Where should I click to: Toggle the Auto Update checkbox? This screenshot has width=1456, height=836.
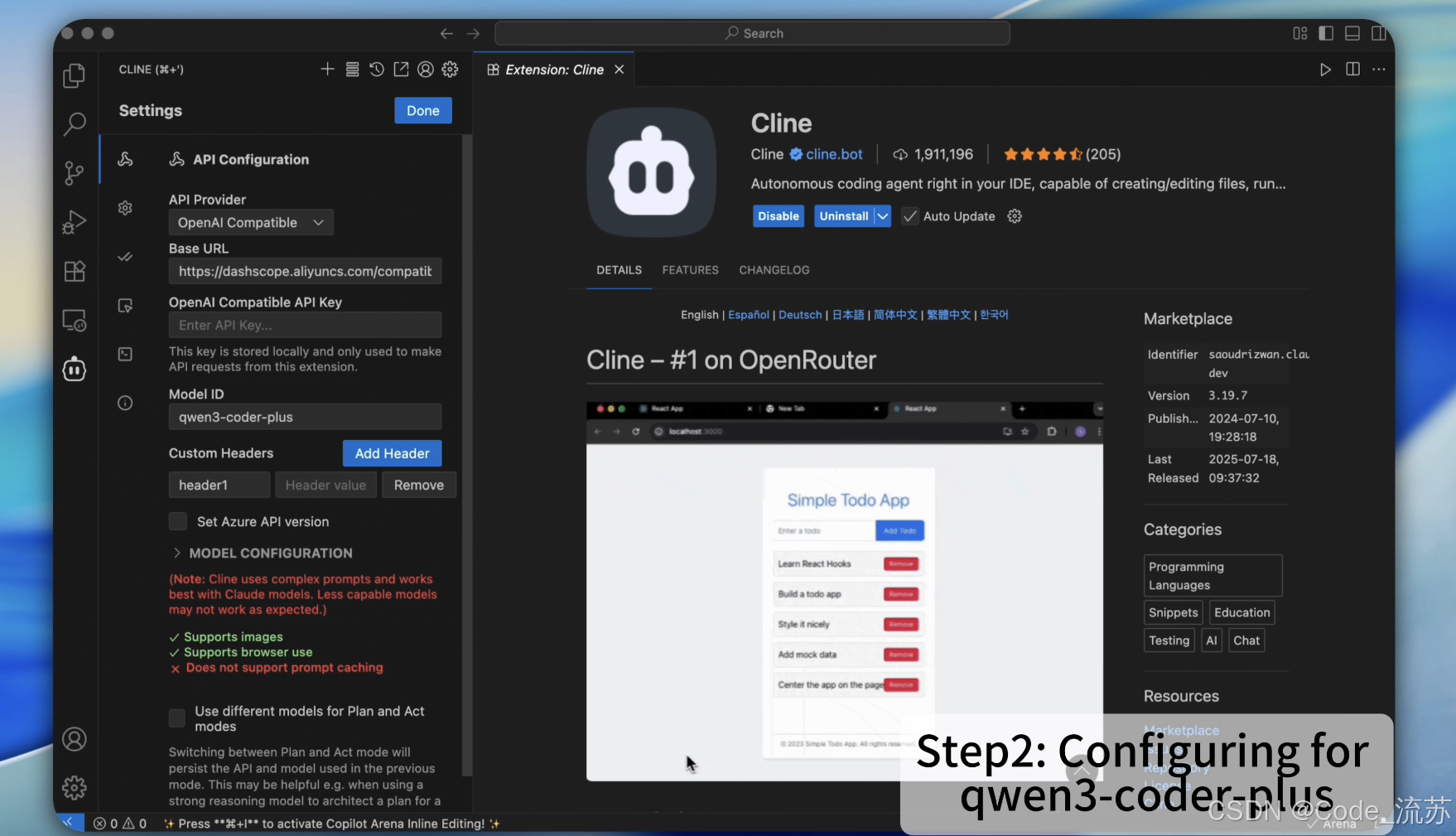click(910, 216)
